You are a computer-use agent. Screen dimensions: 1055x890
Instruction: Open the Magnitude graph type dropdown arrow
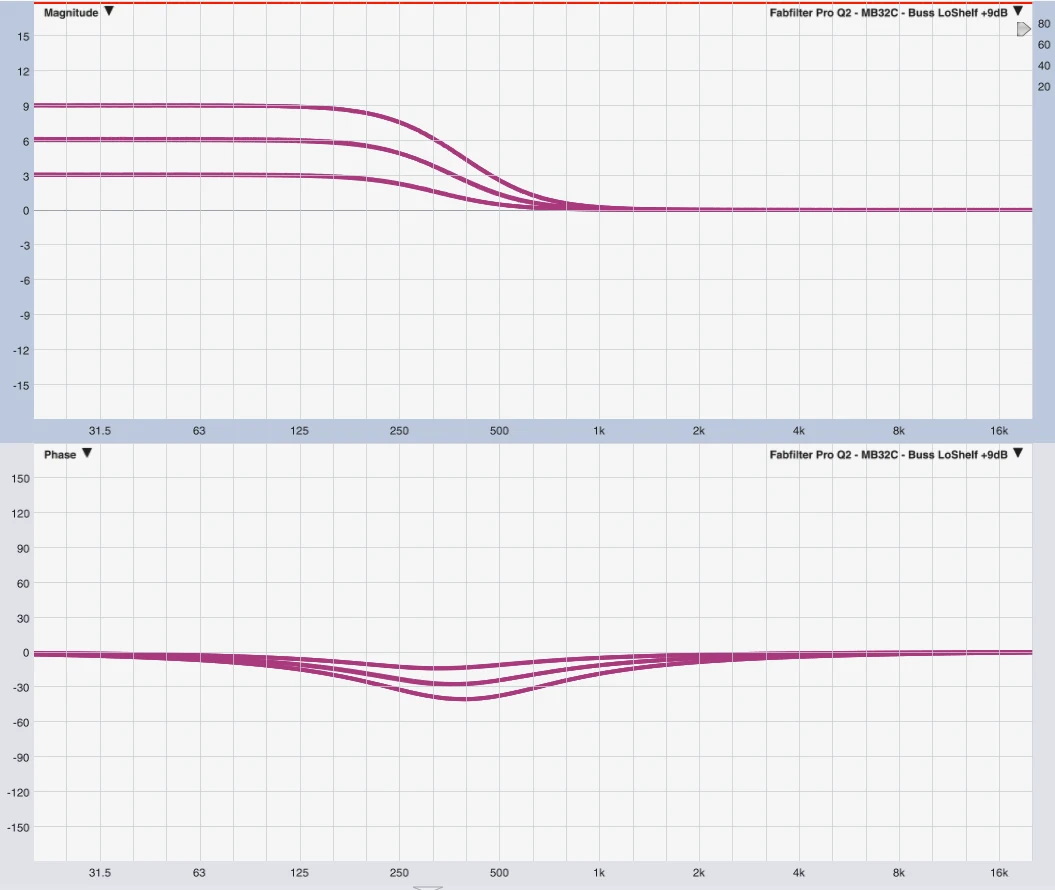(109, 12)
